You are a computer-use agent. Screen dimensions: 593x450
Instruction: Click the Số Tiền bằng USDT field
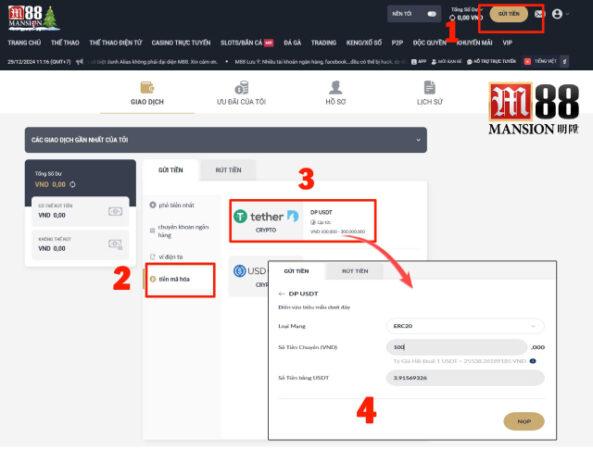[465, 378]
